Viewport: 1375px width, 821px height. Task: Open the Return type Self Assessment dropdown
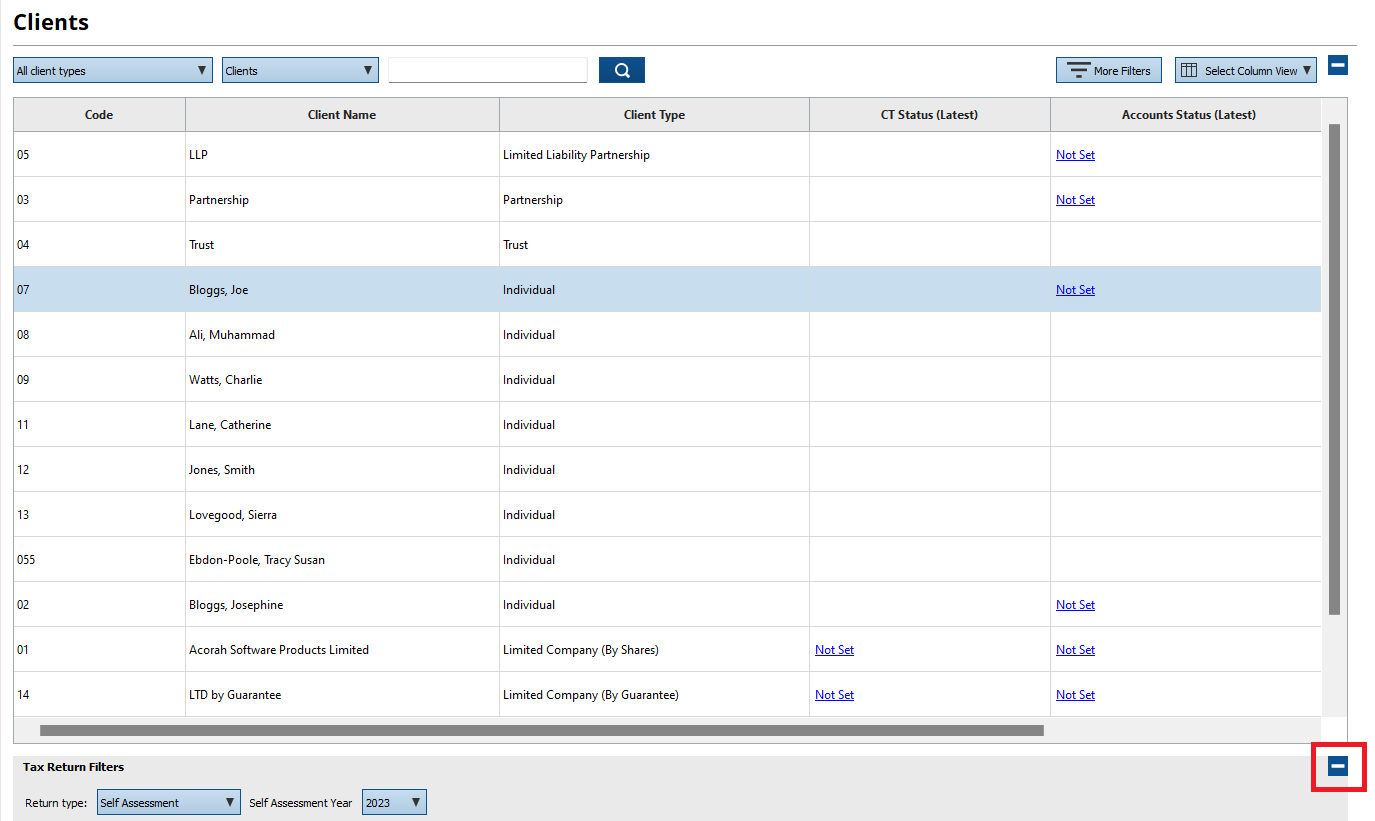(168, 802)
